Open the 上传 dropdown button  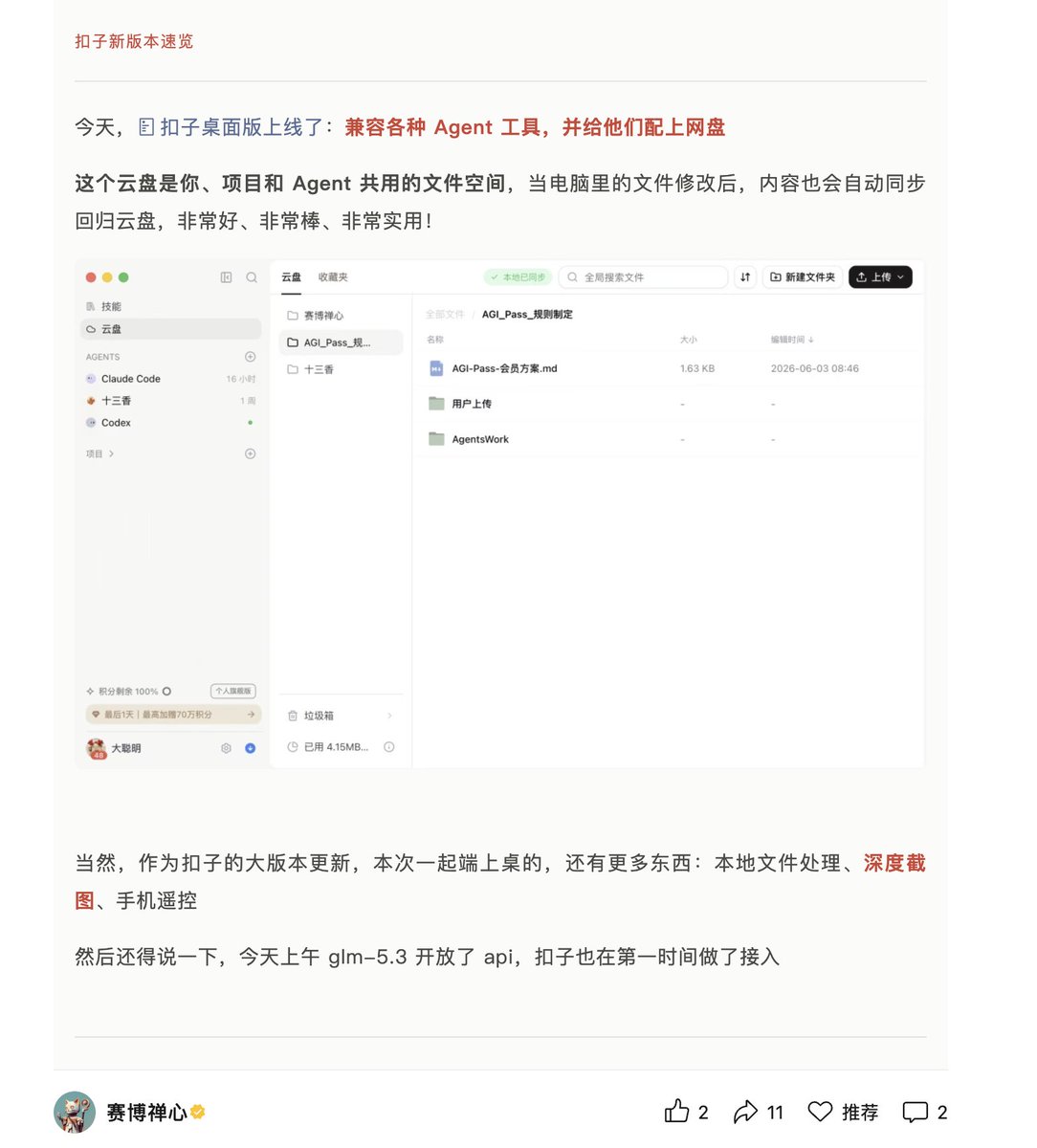tap(880, 277)
